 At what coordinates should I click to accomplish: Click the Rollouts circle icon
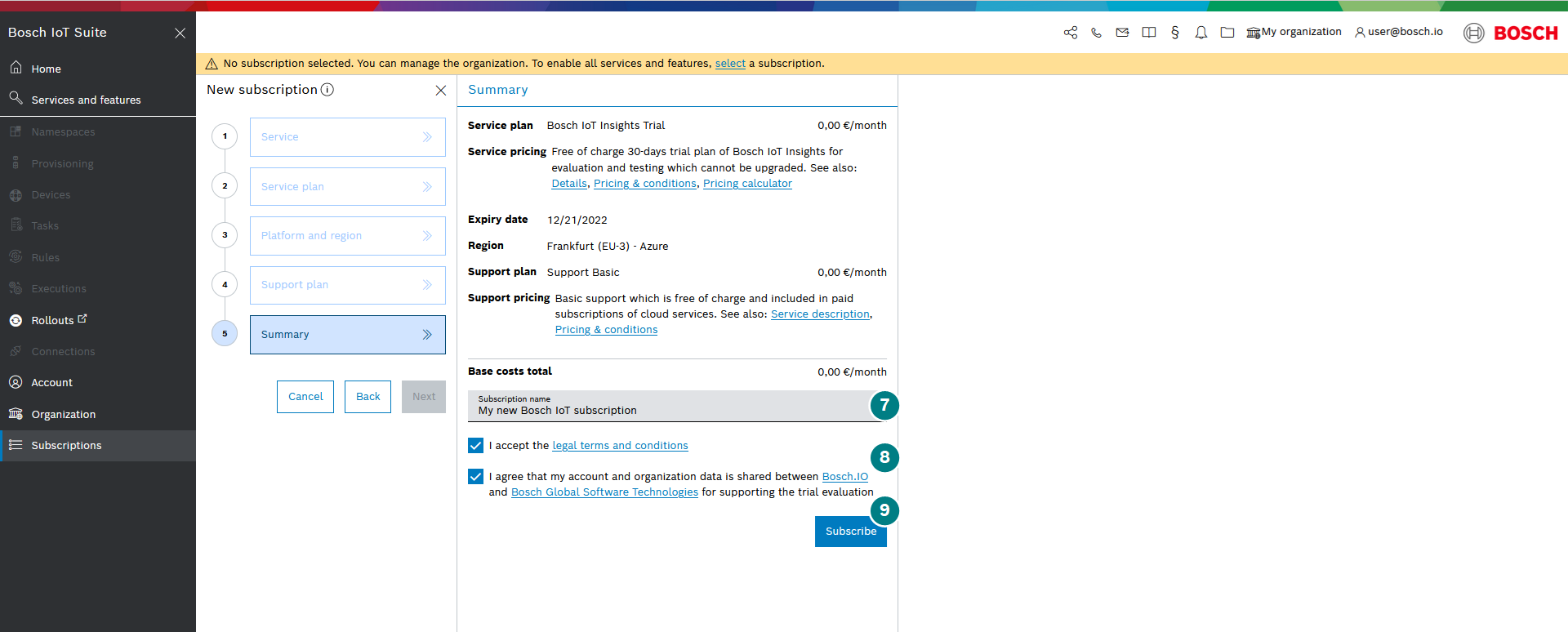point(16,320)
